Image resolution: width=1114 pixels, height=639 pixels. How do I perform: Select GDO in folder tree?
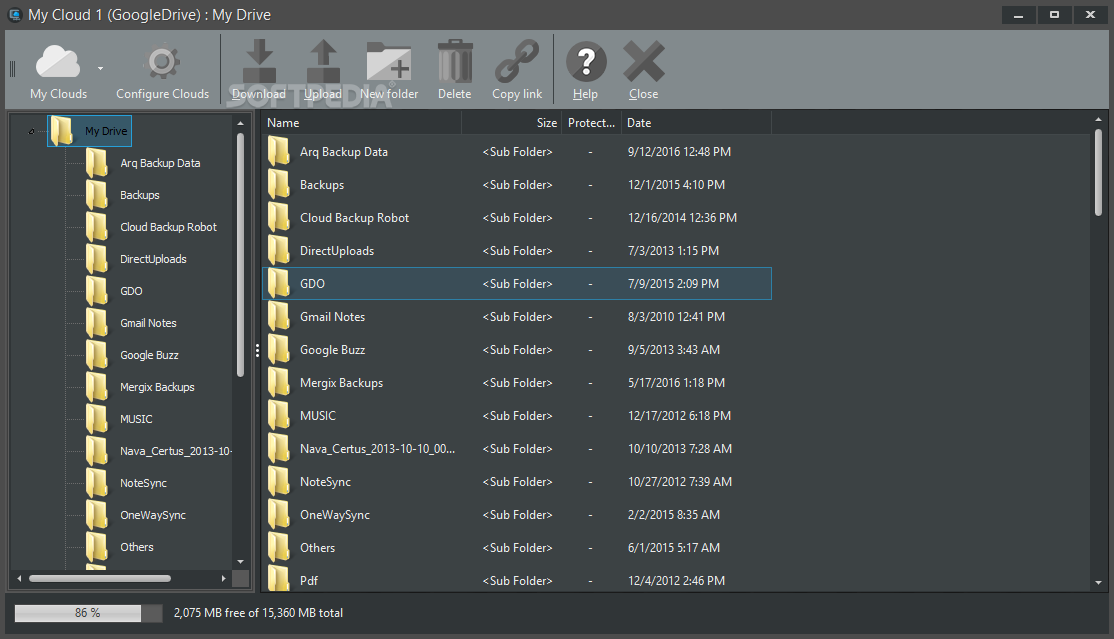click(131, 291)
